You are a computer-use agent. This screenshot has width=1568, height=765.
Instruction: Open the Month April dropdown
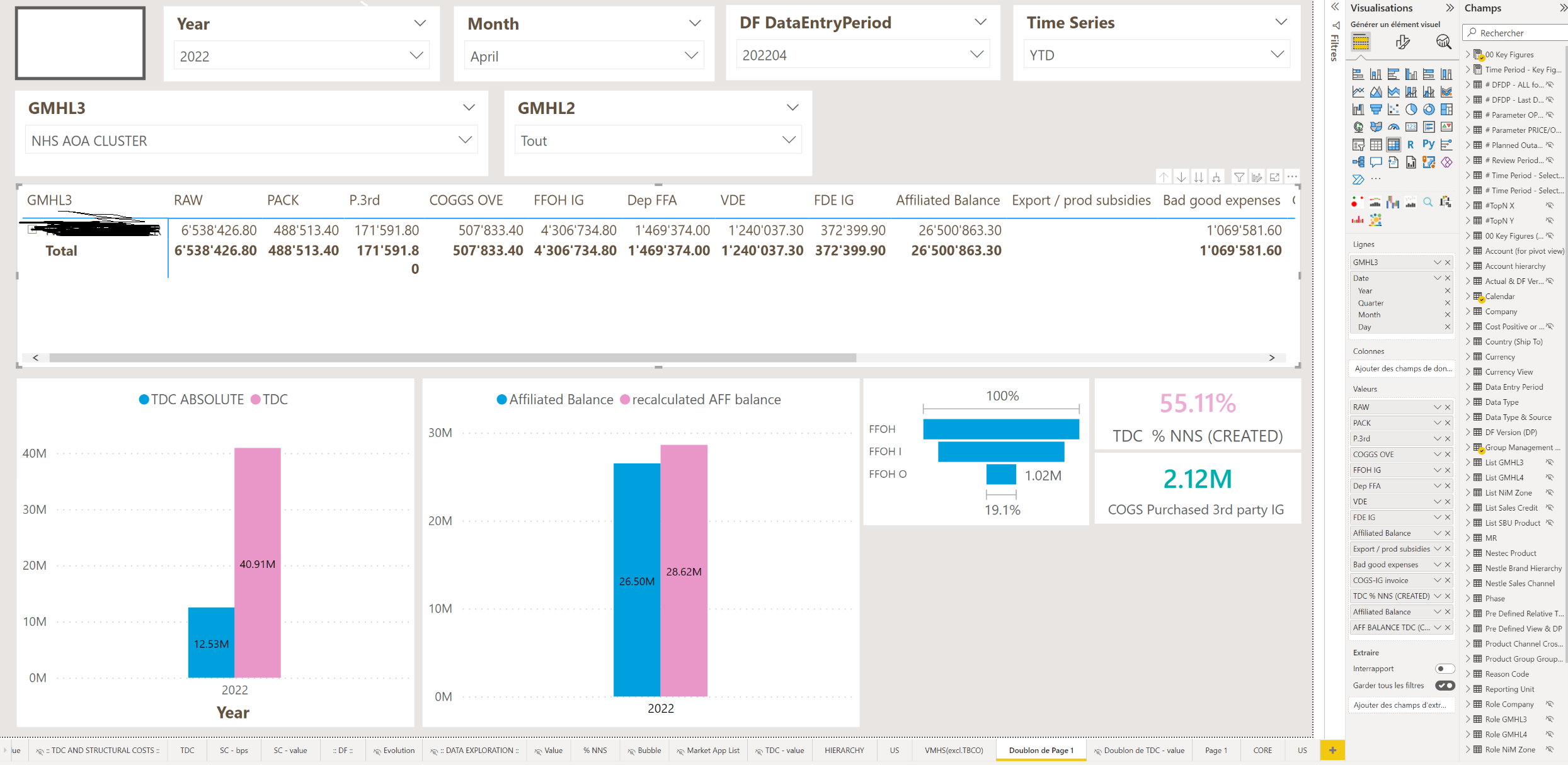pos(584,56)
